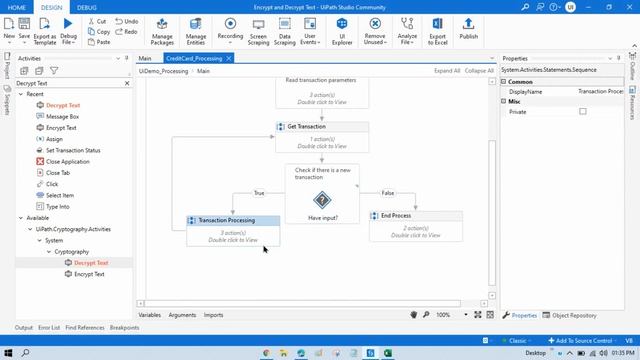
Task: Clear the Decrypt Text search box
Action: tap(127, 83)
